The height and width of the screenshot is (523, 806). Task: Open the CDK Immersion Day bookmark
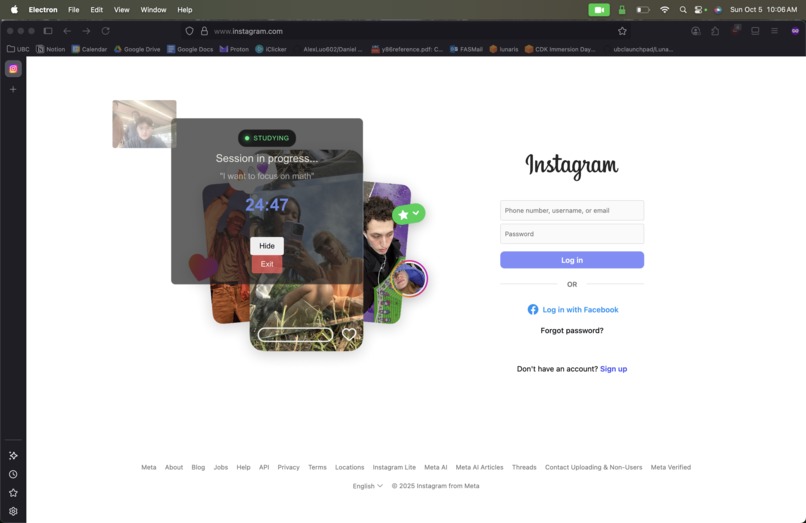pyautogui.click(x=560, y=49)
